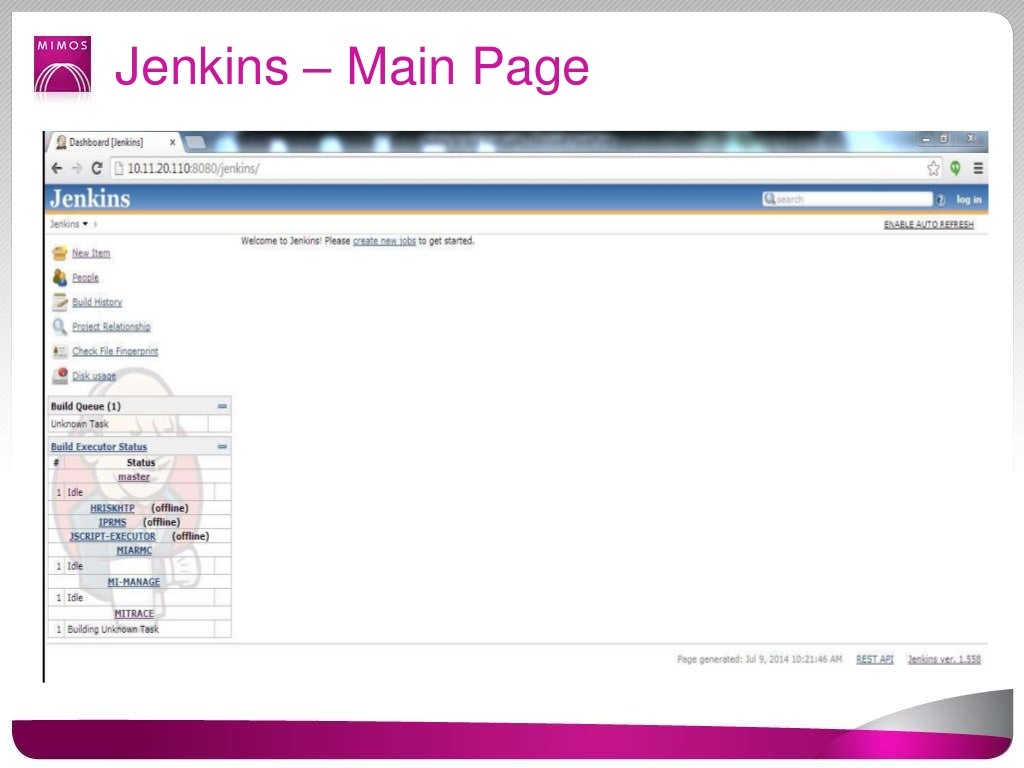Screen dimensions: 1024x768
Task: Click ENABLE AUTO REFRESH link
Action: [929, 225]
